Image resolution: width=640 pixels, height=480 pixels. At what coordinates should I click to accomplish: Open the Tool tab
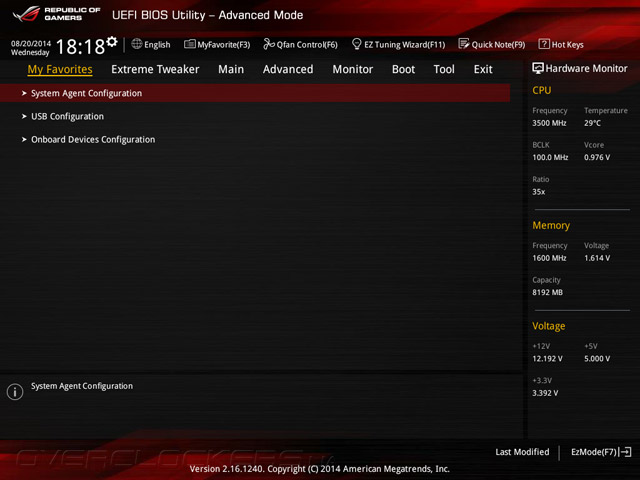tap(444, 69)
